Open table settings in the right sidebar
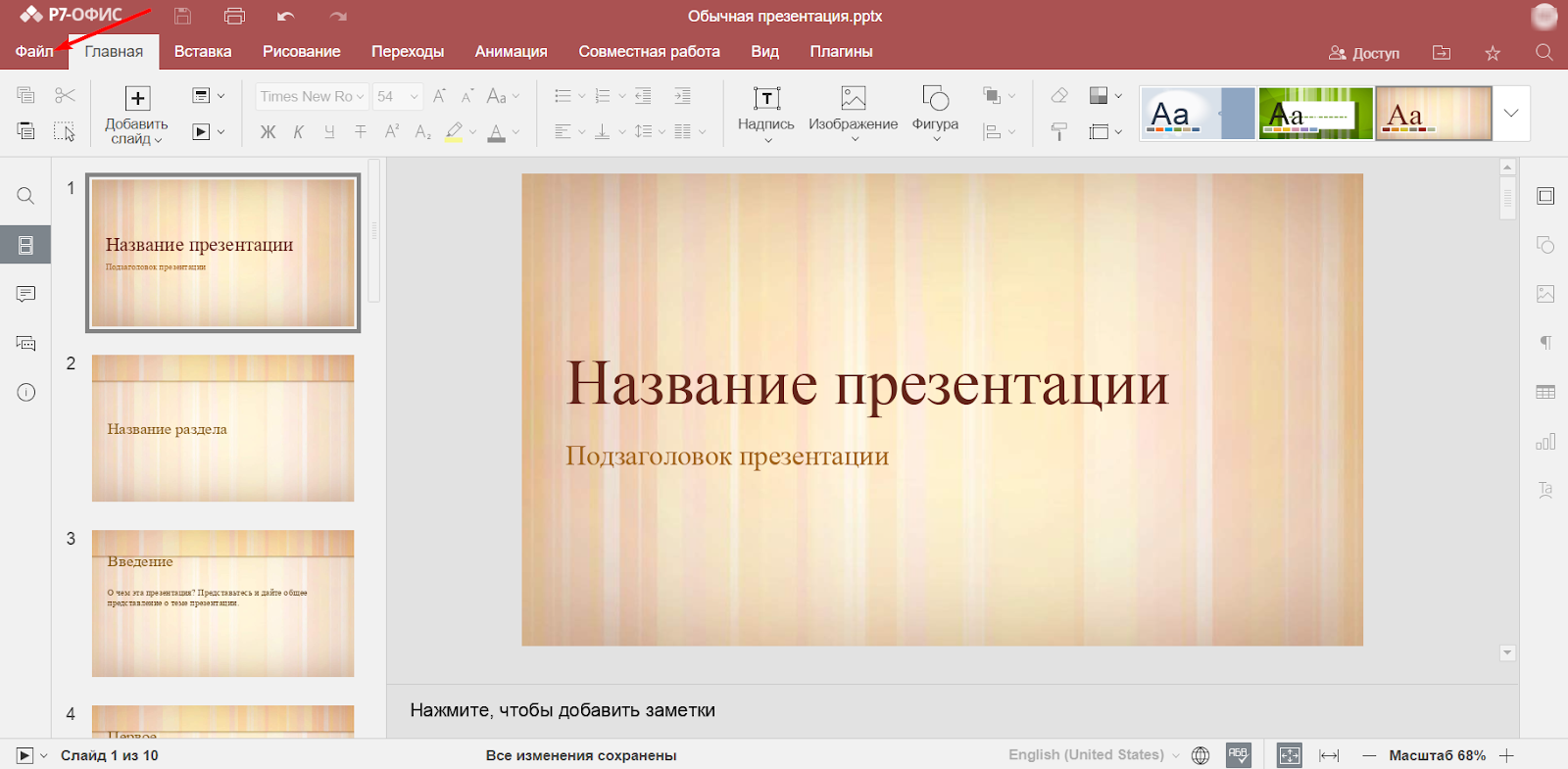This screenshot has width=1568, height=769. [1545, 392]
